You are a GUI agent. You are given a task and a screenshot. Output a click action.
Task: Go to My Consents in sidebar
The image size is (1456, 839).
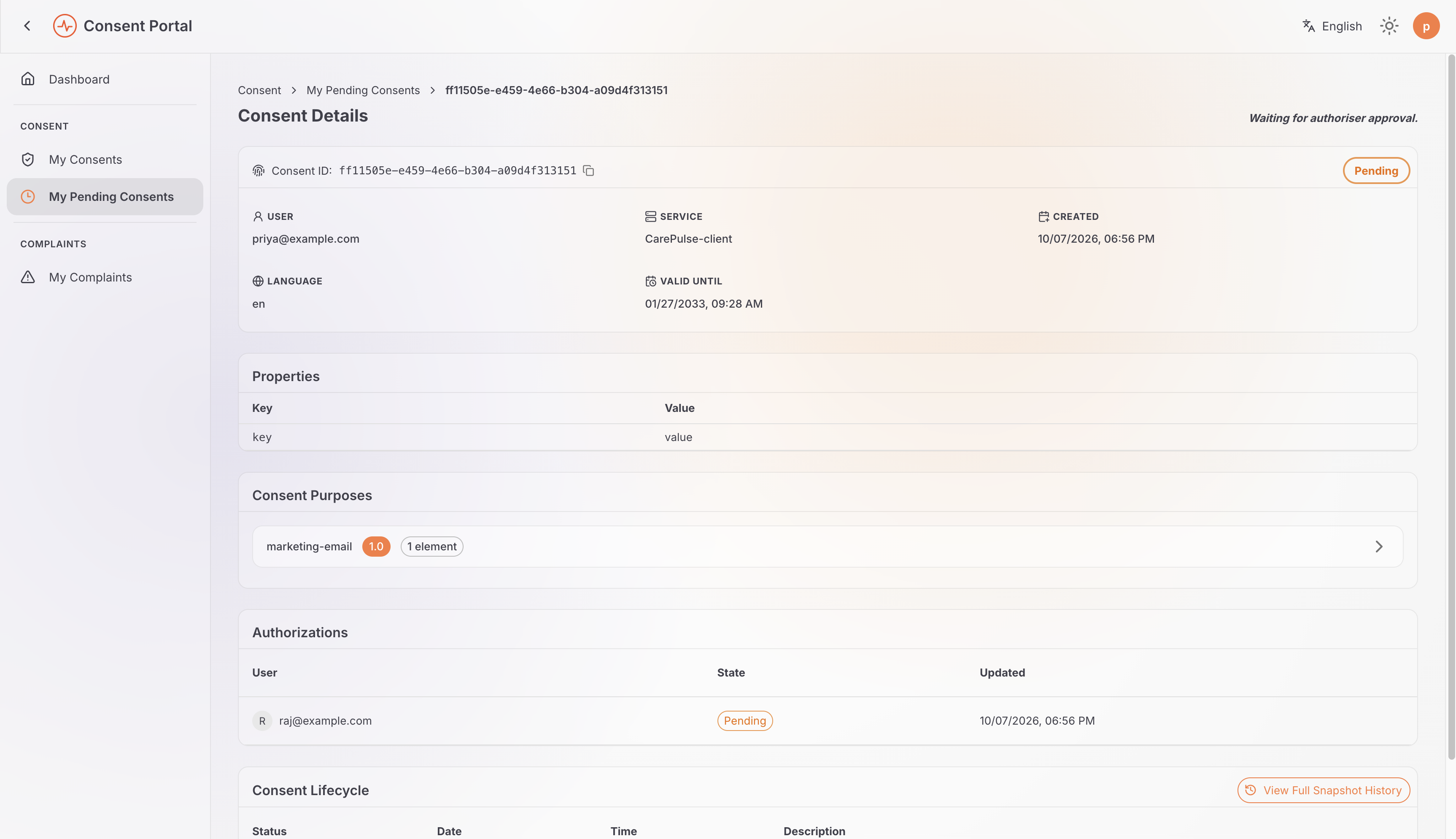pos(105,160)
